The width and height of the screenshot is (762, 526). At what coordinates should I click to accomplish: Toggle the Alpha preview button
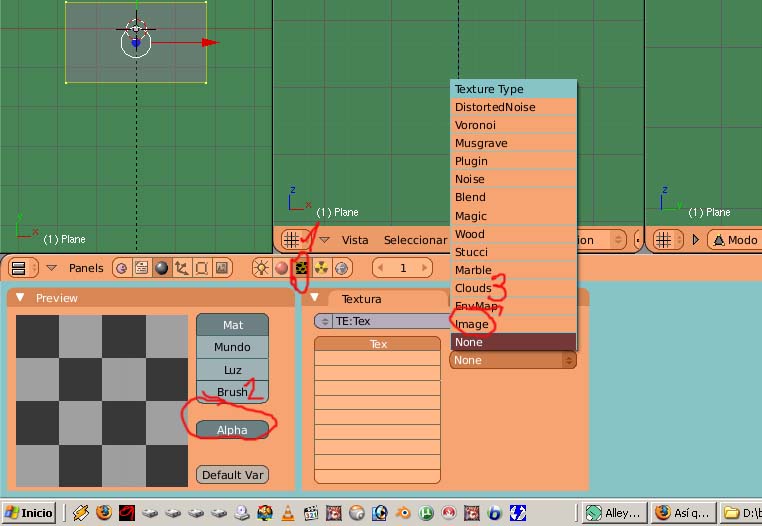pyautogui.click(x=232, y=429)
